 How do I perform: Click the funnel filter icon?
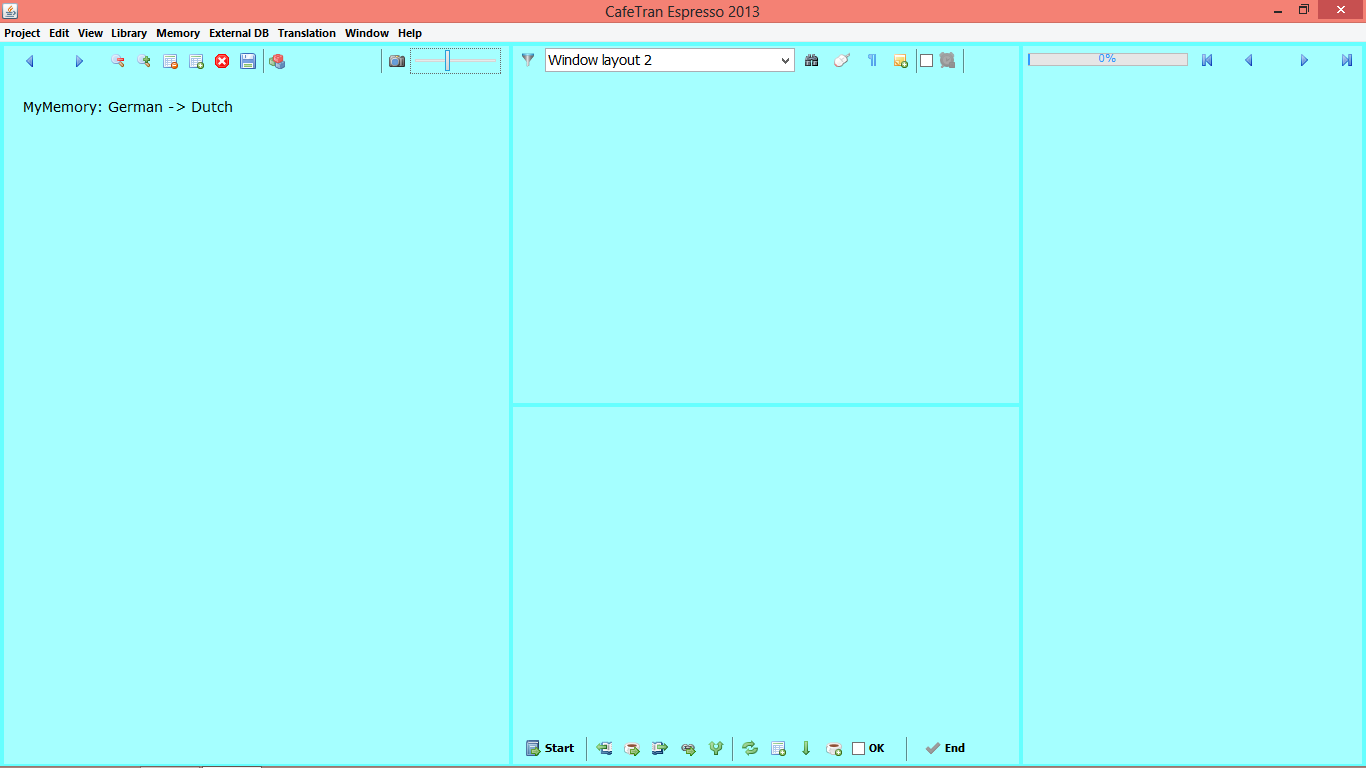[x=528, y=60]
